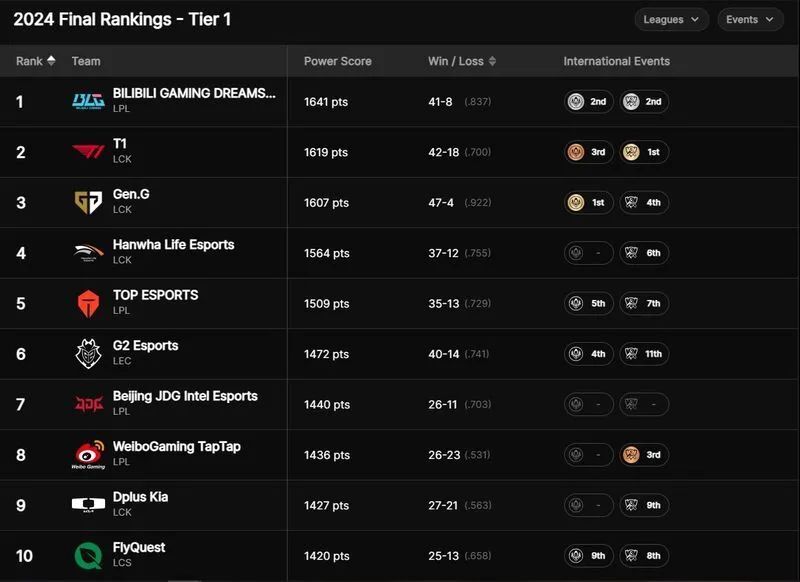Click the Hanwha Life Esports logo
800x582 pixels.
tap(88, 252)
